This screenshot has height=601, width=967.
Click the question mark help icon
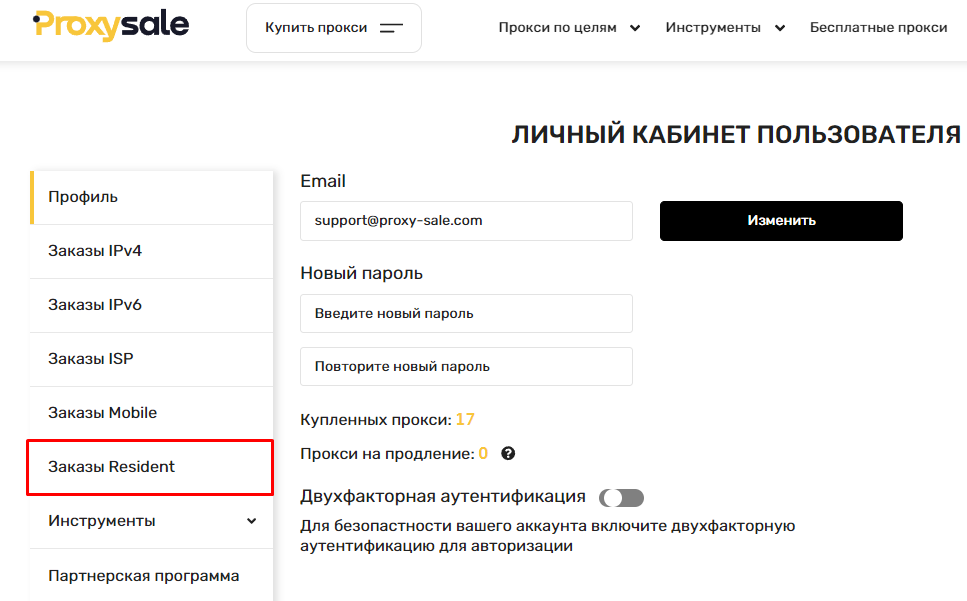coord(508,454)
